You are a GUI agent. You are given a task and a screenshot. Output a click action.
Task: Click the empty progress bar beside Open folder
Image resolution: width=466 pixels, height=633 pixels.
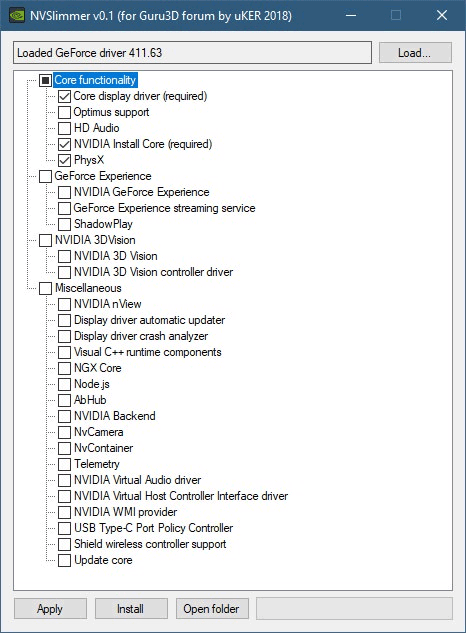[354, 608]
